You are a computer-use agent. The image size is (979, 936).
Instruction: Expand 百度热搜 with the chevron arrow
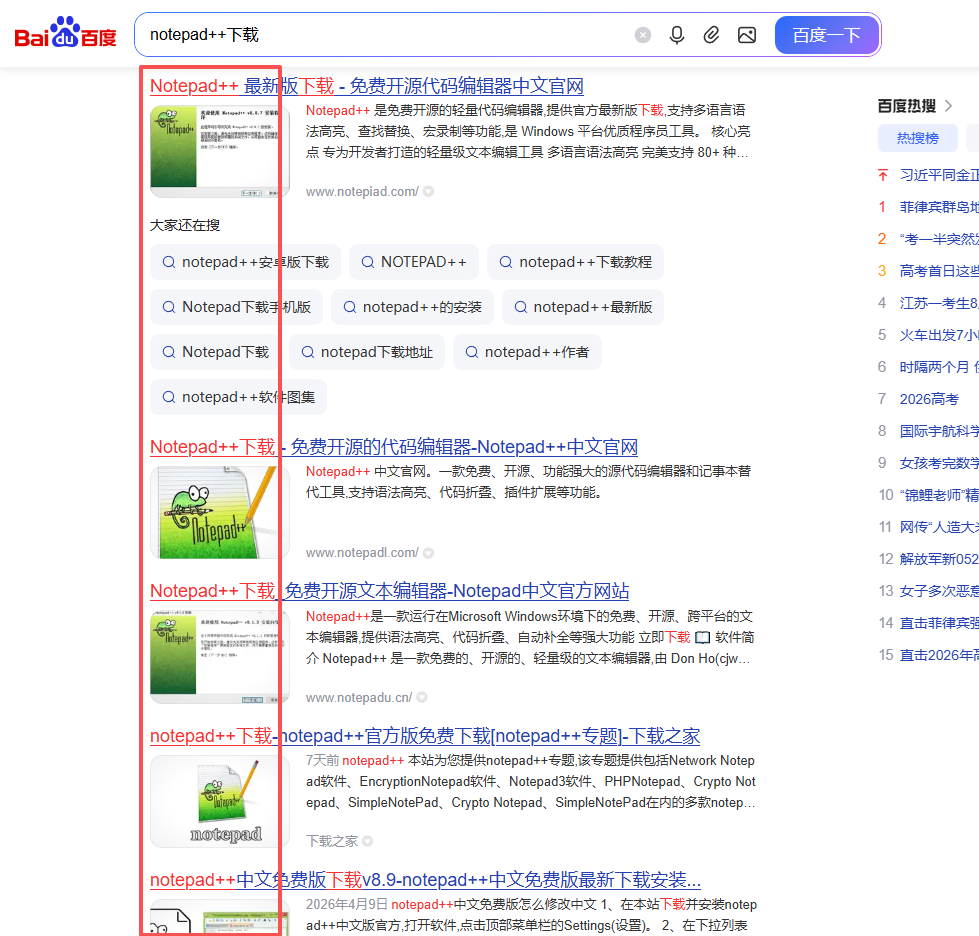(x=948, y=106)
